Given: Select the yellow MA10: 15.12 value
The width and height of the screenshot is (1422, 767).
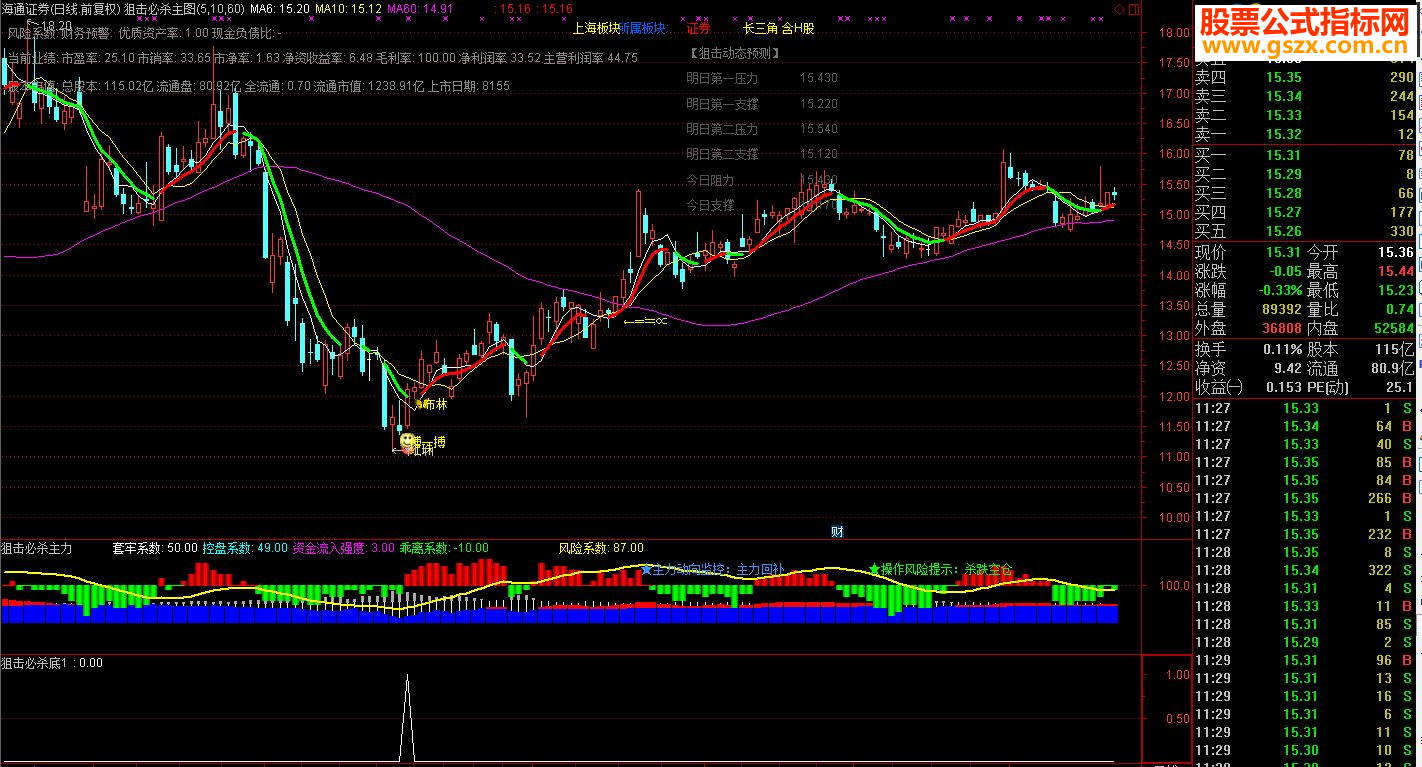Looking at the screenshot, I should click(347, 8).
